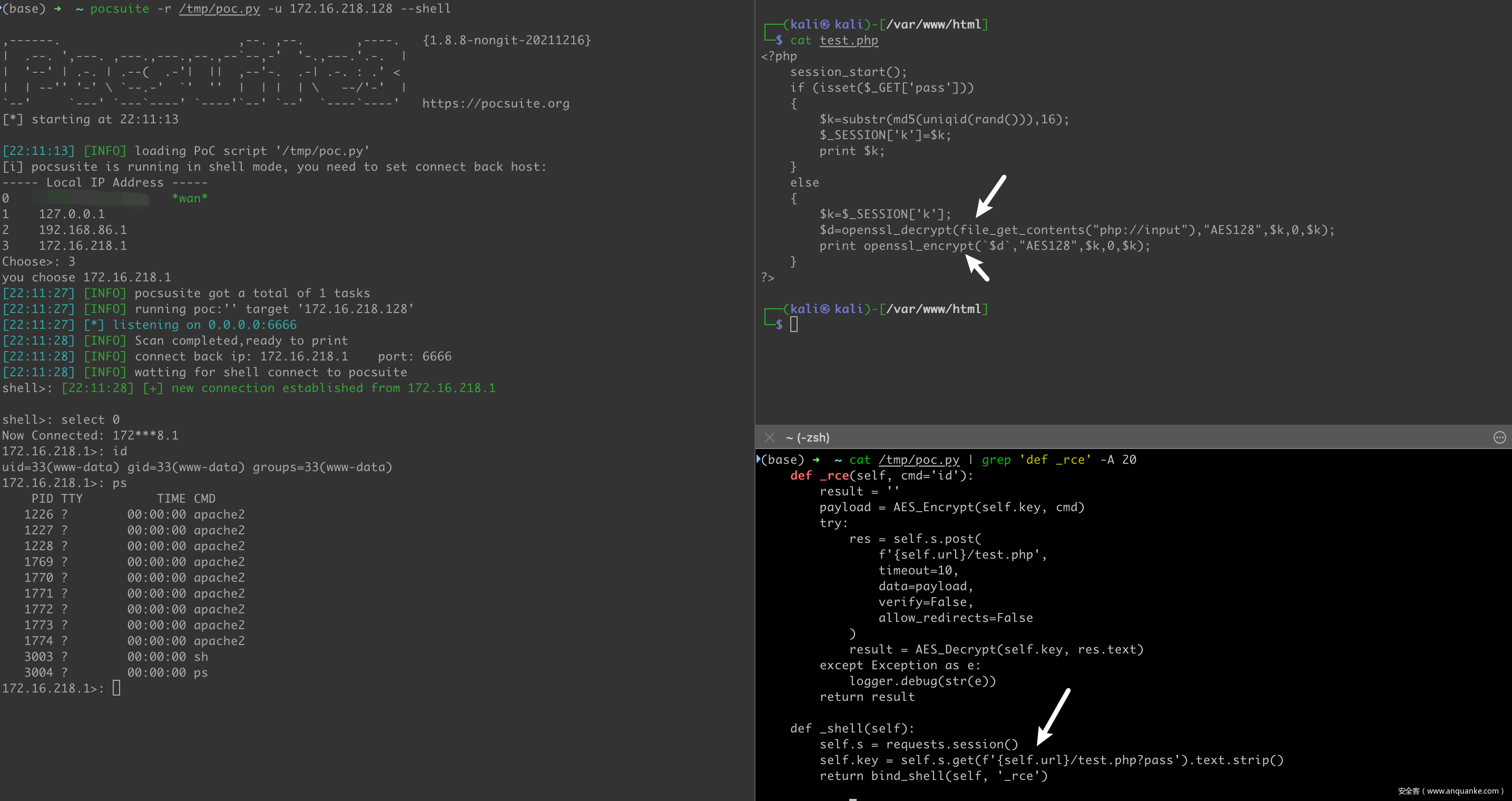This screenshot has width=1512, height=801.
Task: Focus the cursor at the empty kali prompt
Action: (x=793, y=324)
